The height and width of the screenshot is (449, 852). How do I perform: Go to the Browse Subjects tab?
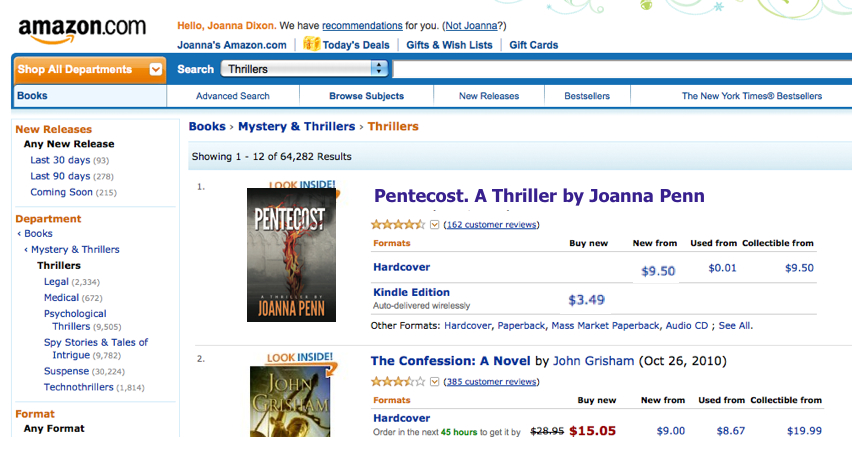click(x=367, y=96)
